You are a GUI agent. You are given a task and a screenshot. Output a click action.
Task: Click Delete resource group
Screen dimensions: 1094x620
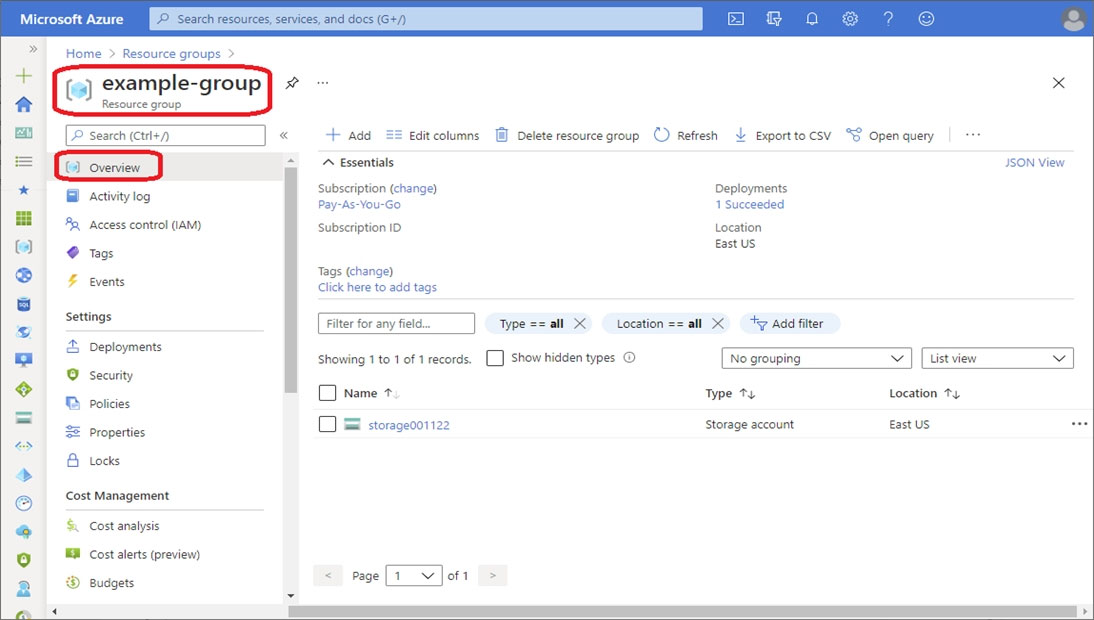click(x=567, y=135)
